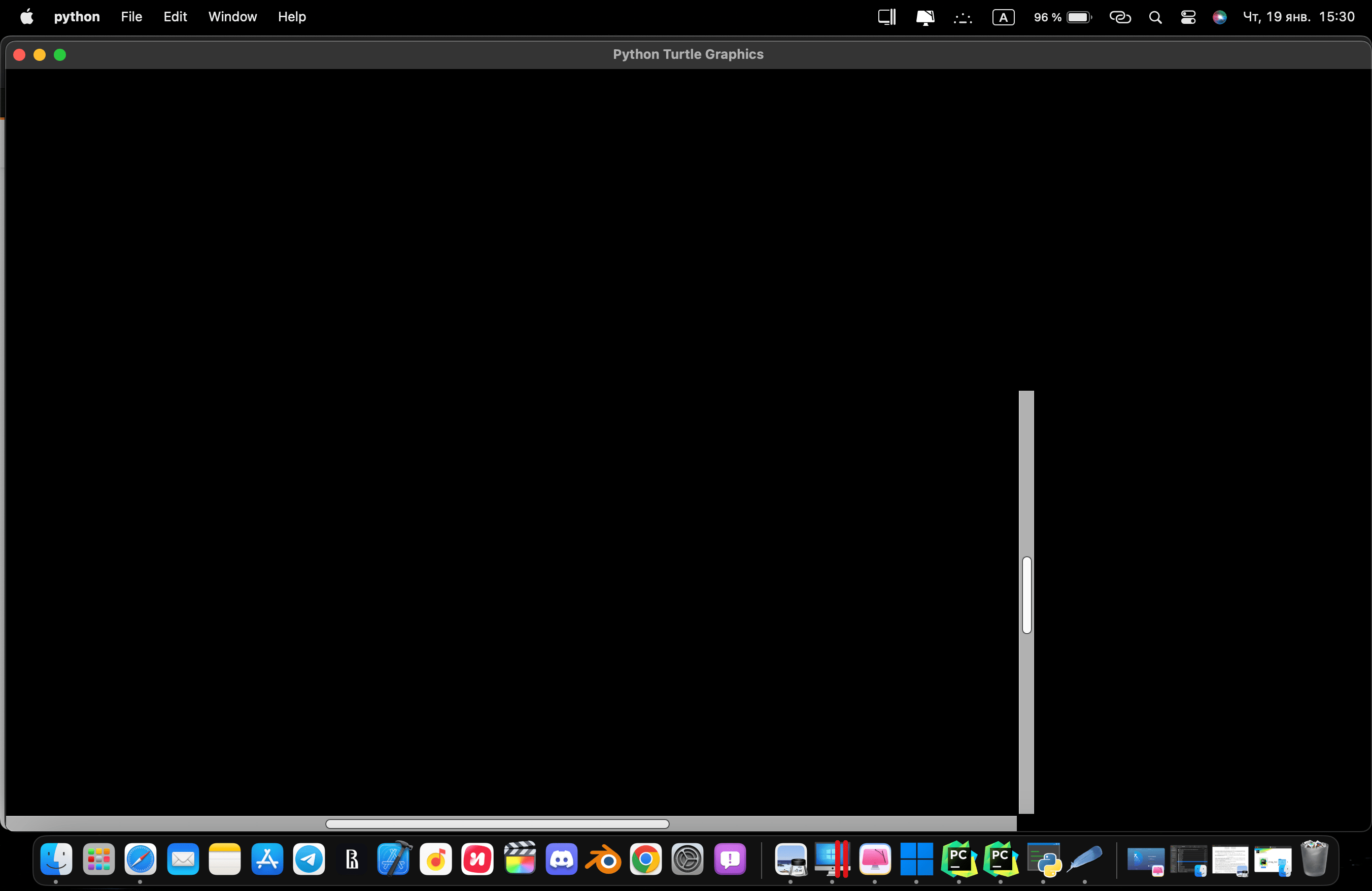
Task: Open Preview app in the Dock
Action: coord(791,860)
